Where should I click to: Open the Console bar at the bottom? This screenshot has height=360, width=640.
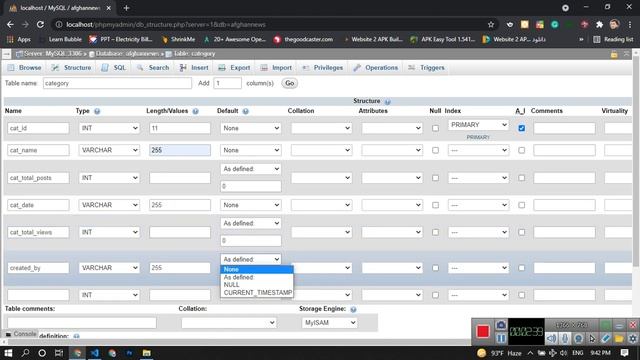click(x=20, y=334)
